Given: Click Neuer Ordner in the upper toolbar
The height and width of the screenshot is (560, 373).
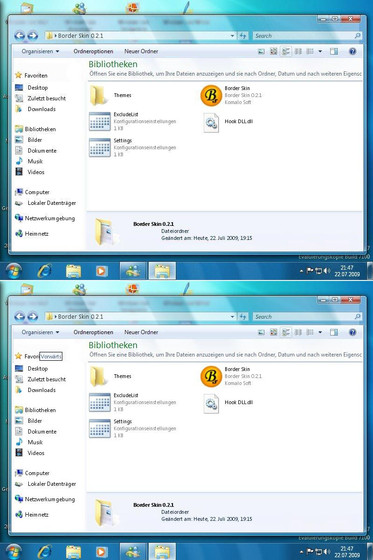Looking at the screenshot, I should tap(141, 51).
